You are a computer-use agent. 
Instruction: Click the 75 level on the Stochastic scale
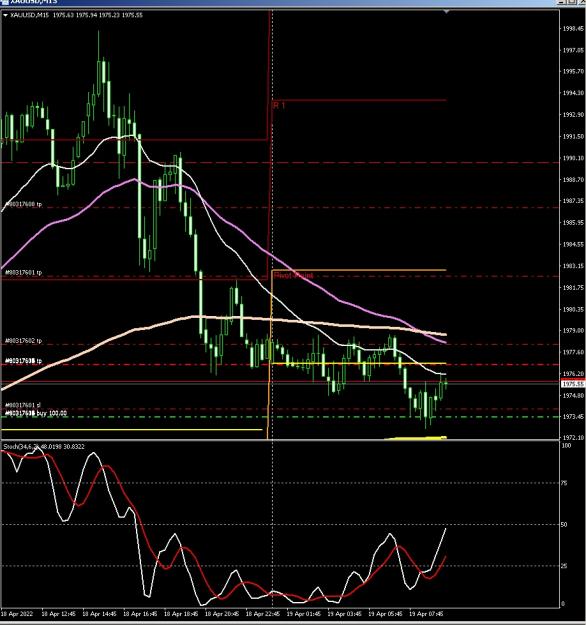coord(564,483)
